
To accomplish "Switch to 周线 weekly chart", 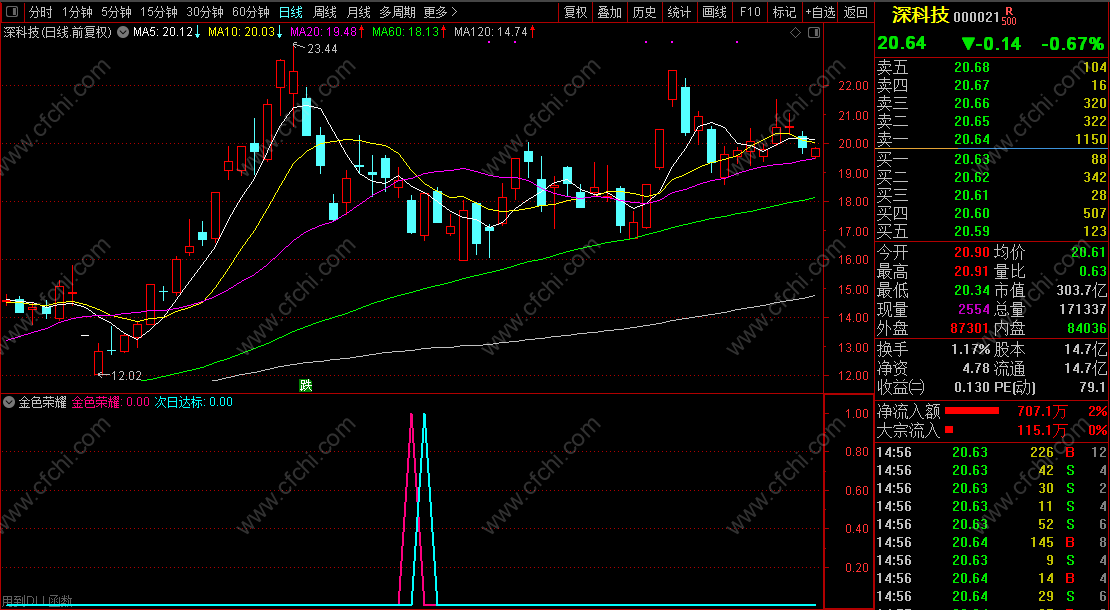I will click(325, 12).
